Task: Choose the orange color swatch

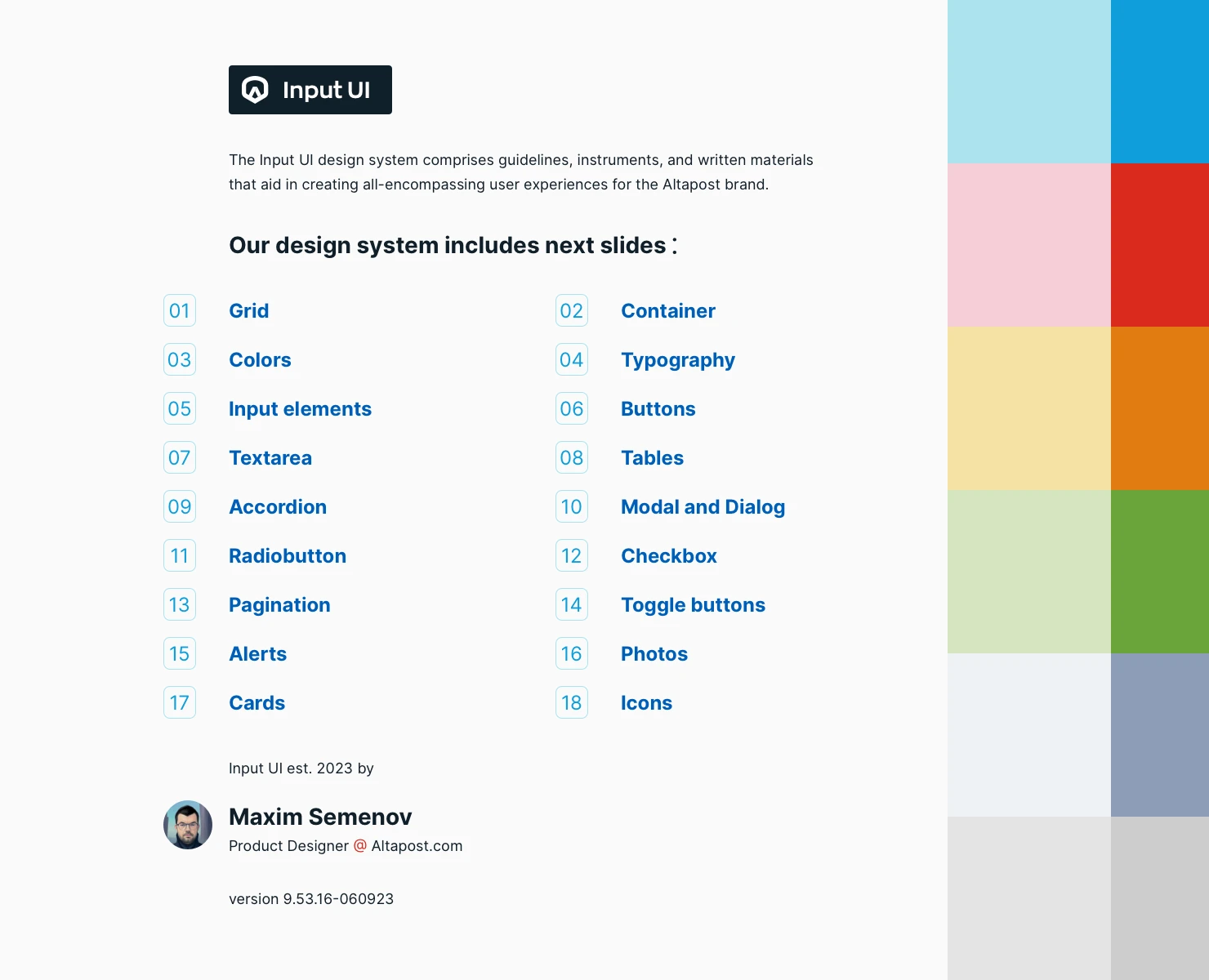Action: (x=1159, y=408)
